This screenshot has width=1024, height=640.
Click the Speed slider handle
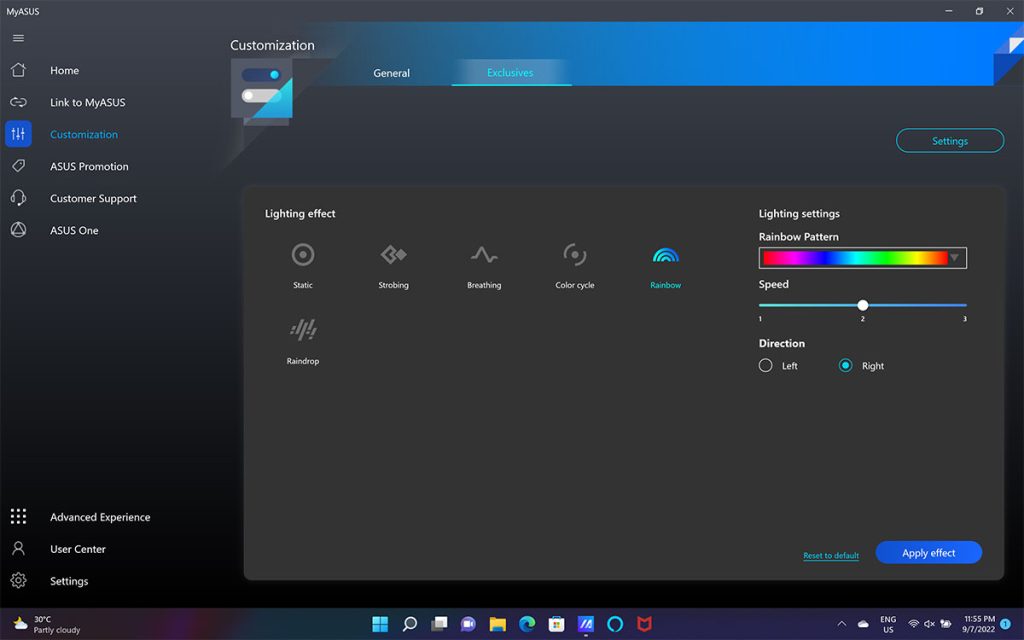tap(863, 305)
